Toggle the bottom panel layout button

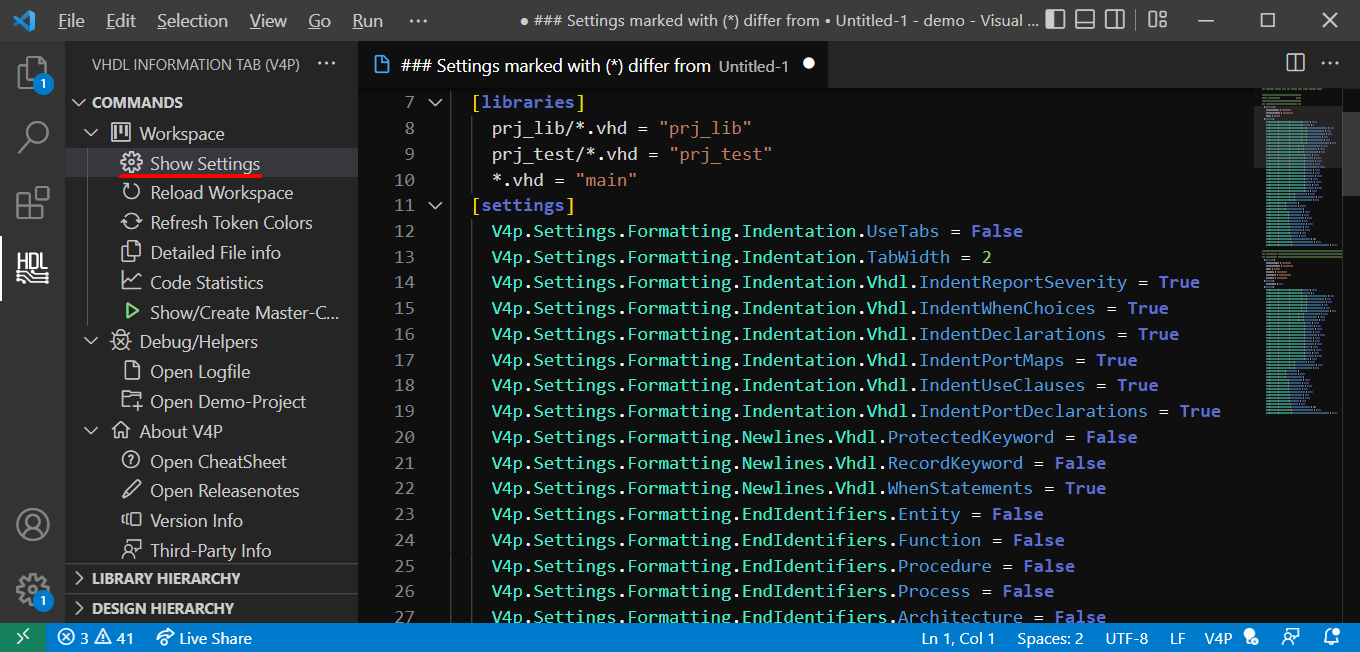[1085, 20]
